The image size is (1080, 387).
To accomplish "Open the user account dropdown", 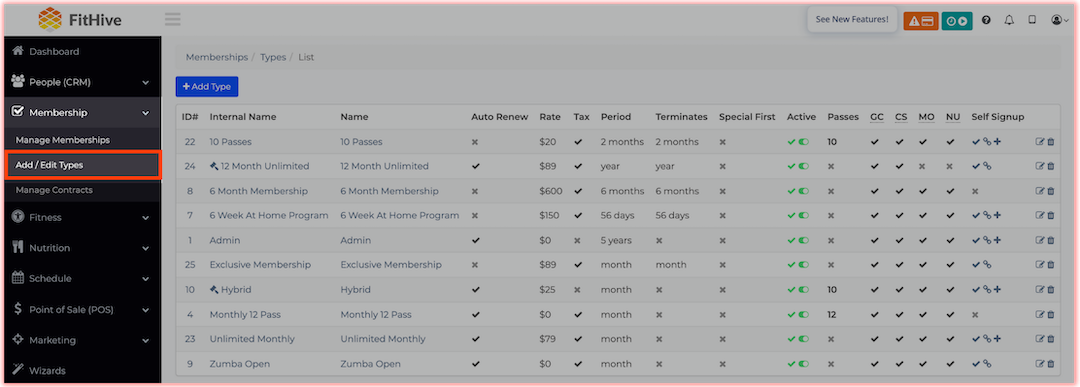I will click(x=1060, y=21).
